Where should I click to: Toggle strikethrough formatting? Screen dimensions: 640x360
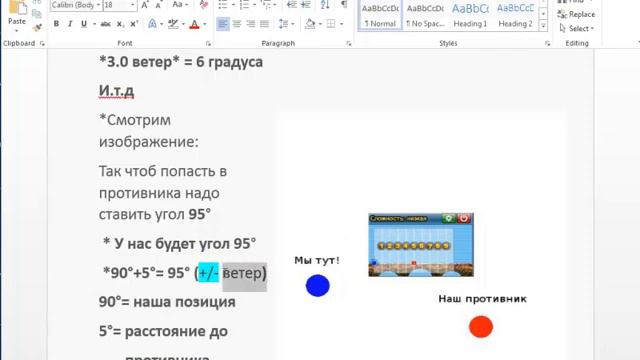[x=105, y=24]
